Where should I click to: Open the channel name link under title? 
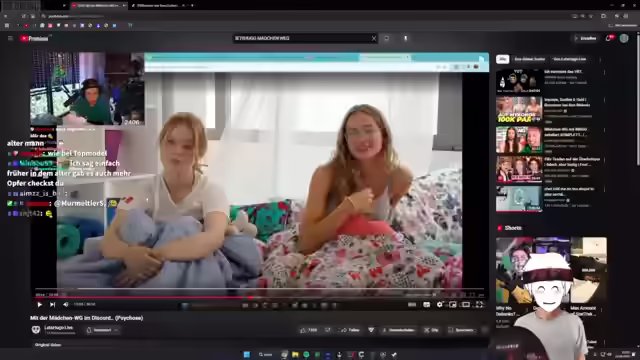point(58,328)
